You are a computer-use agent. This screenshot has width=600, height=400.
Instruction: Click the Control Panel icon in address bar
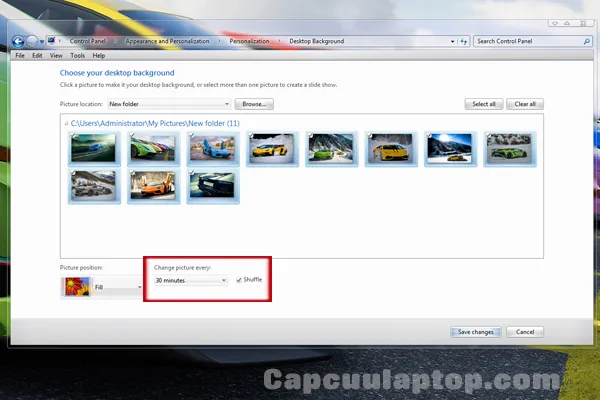click(x=52, y=41)
